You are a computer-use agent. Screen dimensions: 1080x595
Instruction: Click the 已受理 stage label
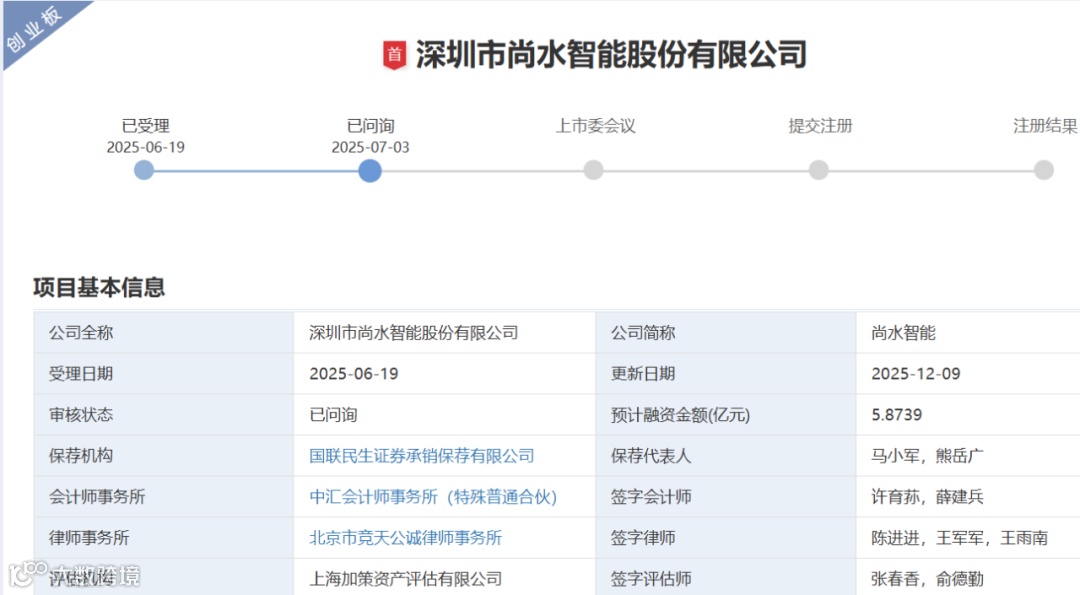tap(145, 126)
